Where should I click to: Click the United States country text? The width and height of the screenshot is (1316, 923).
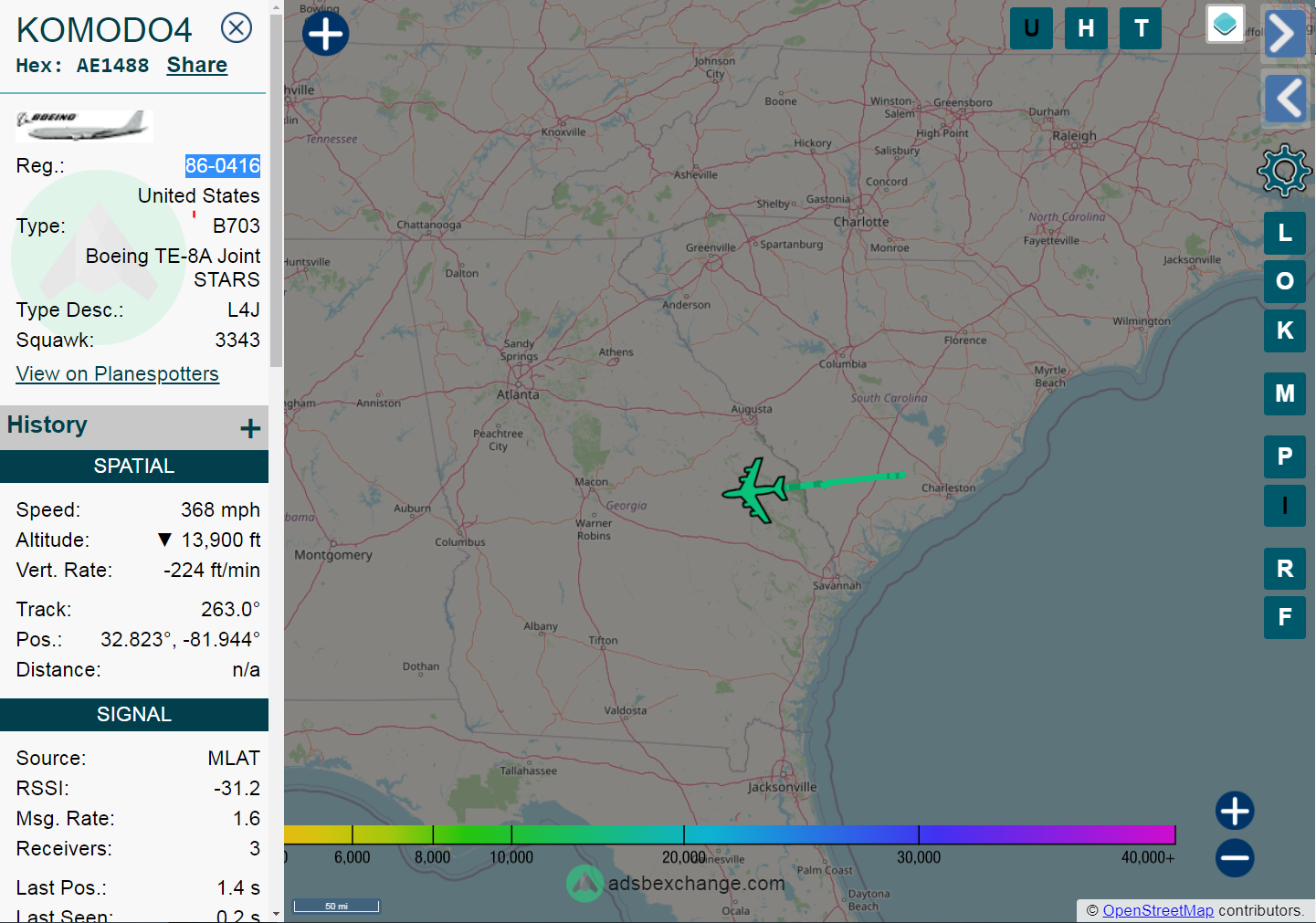[x=199, y=195]
